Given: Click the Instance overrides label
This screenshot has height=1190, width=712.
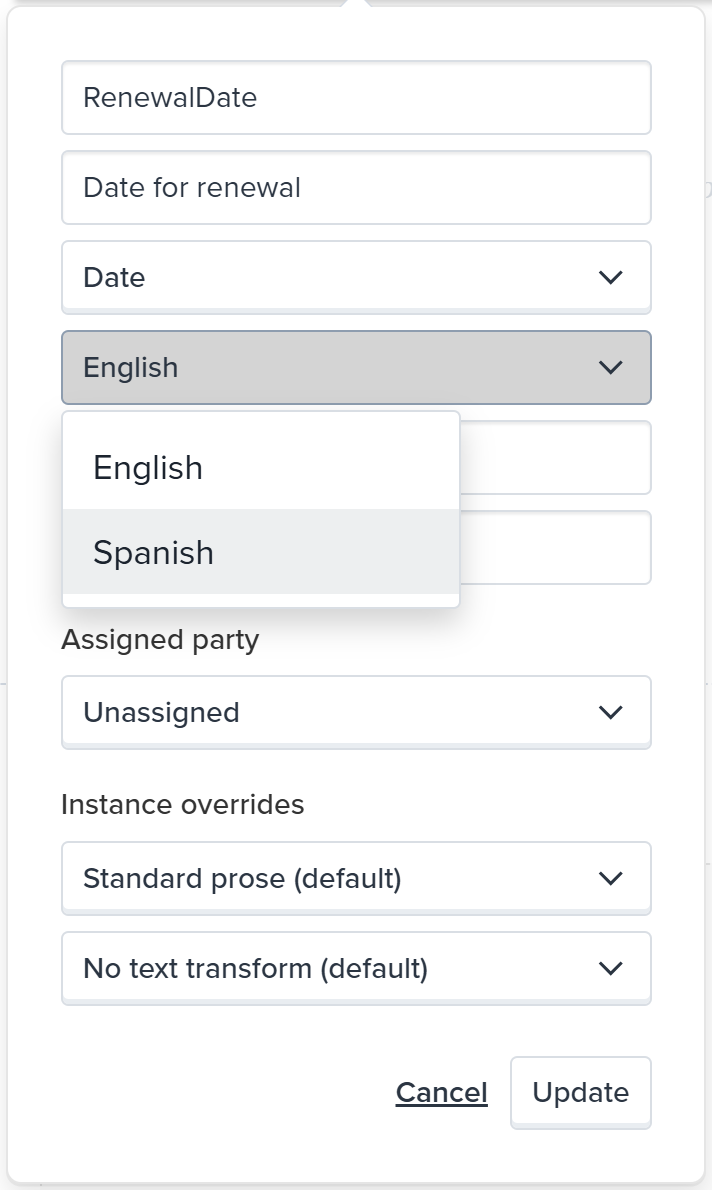Looking at the screenshot, I should pos(182,804).
